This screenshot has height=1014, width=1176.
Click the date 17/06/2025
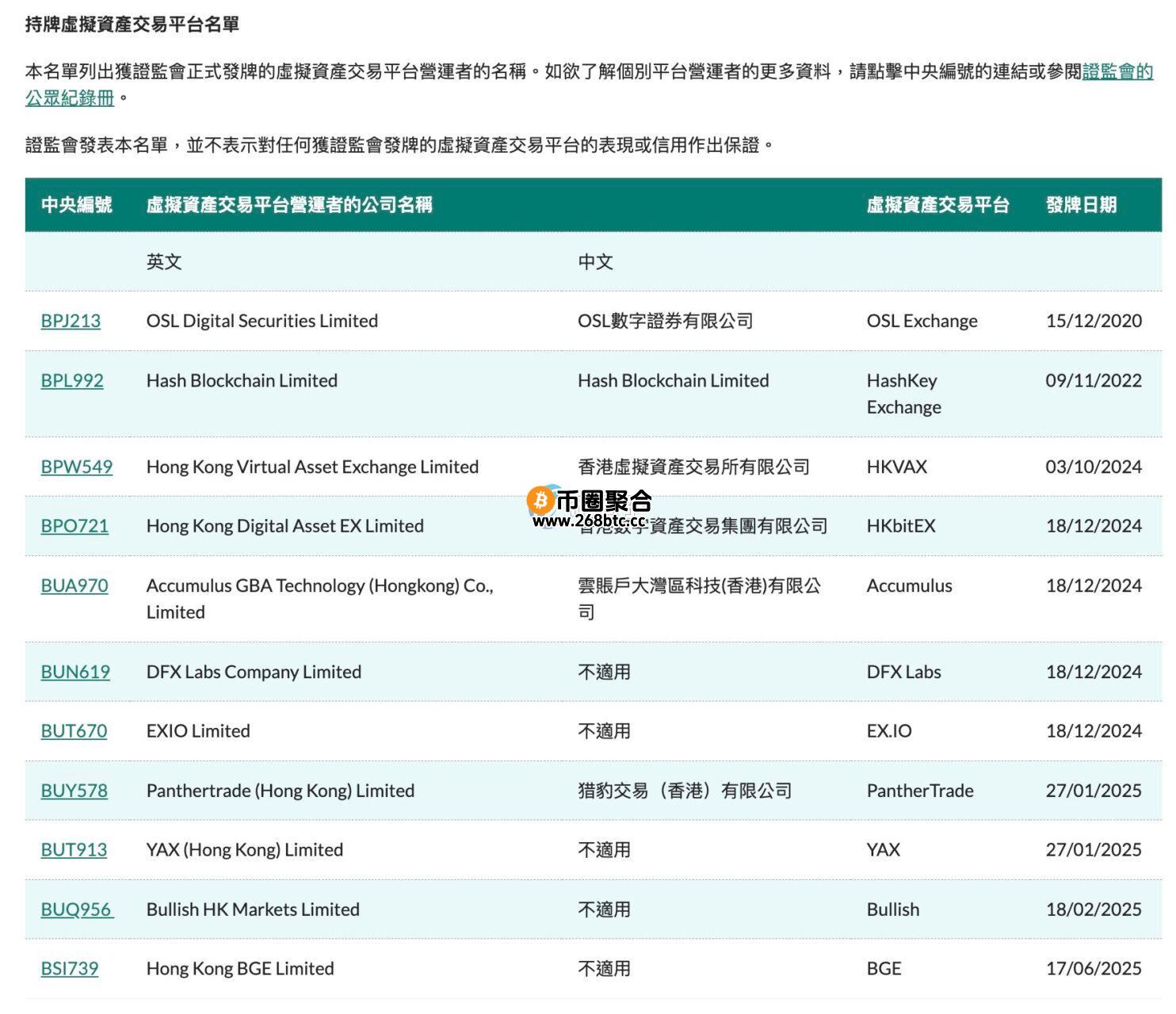click(x=1094, y=969)
